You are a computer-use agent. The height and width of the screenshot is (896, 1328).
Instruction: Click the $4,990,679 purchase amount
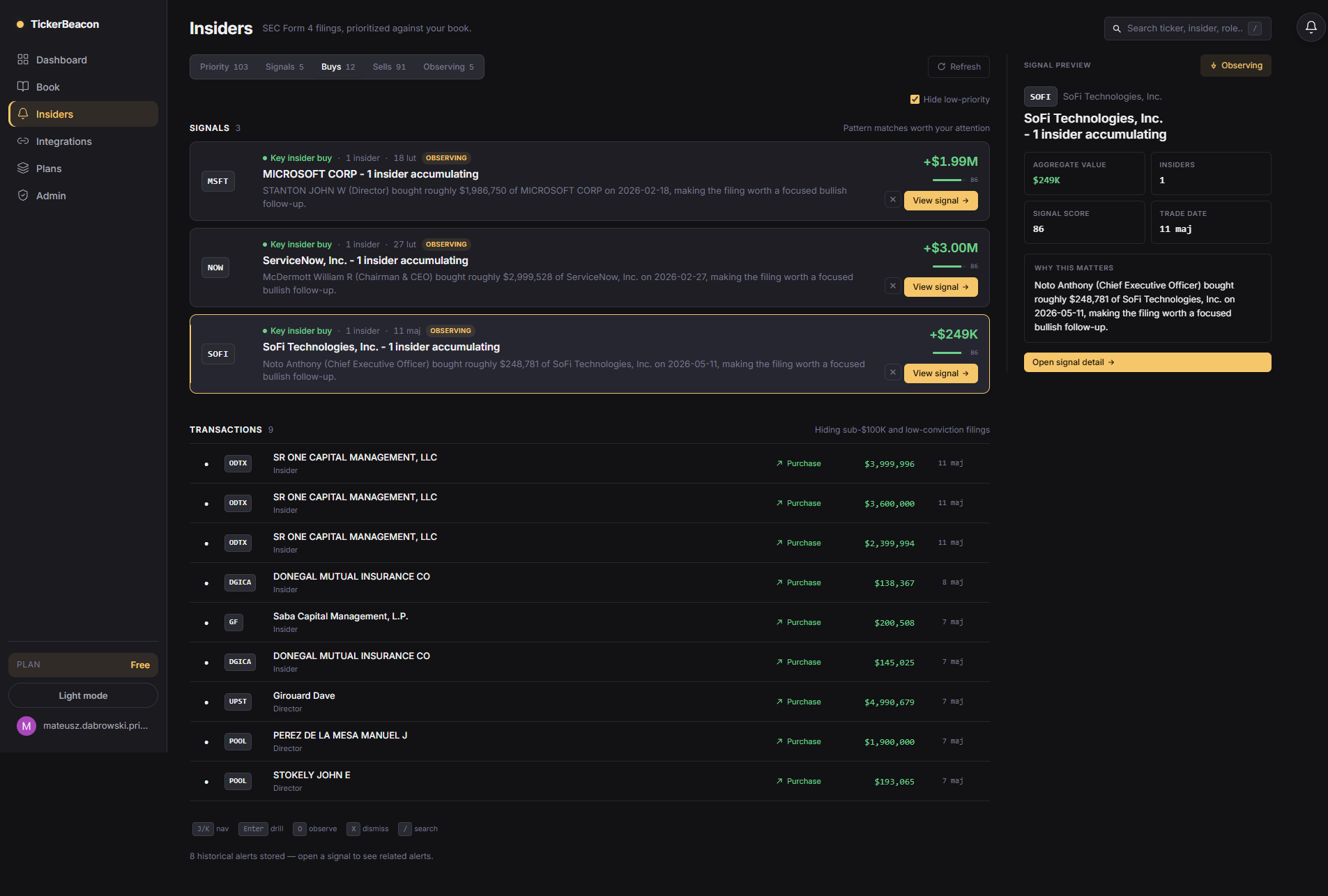pyautogui.click(x=889, y=702)
